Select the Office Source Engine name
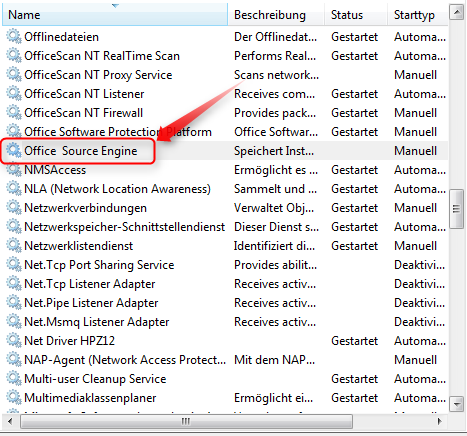 pos(81,151)
